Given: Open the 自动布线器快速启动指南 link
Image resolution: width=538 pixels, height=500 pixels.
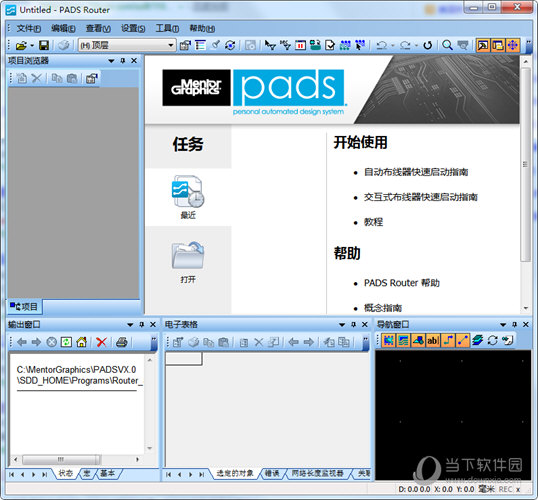Looking at the screenshot, I should [x=416, y=172].
